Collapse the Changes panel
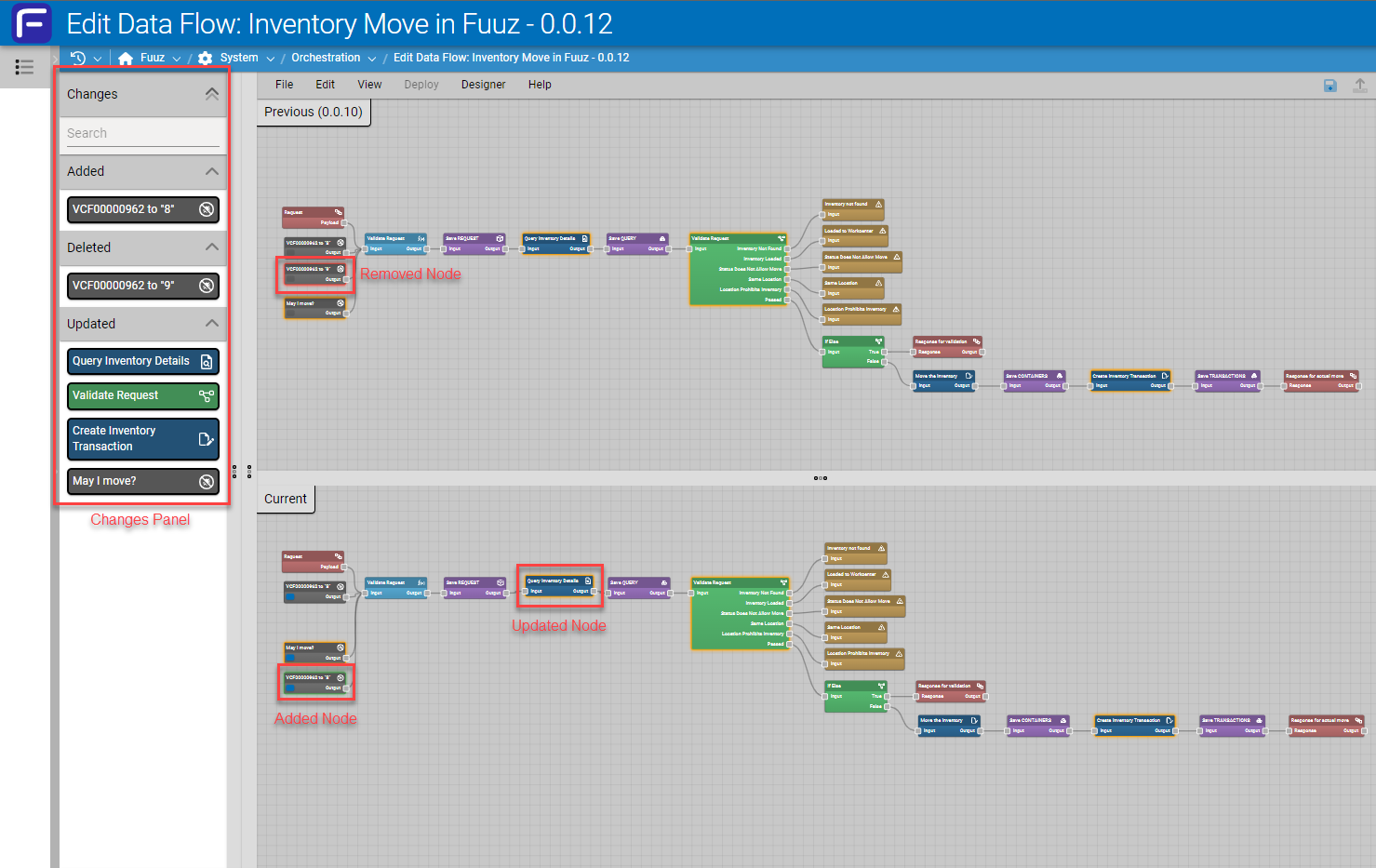Image resolution: width=1376 pixels, height=868 pixels. (x=212, y=94)
